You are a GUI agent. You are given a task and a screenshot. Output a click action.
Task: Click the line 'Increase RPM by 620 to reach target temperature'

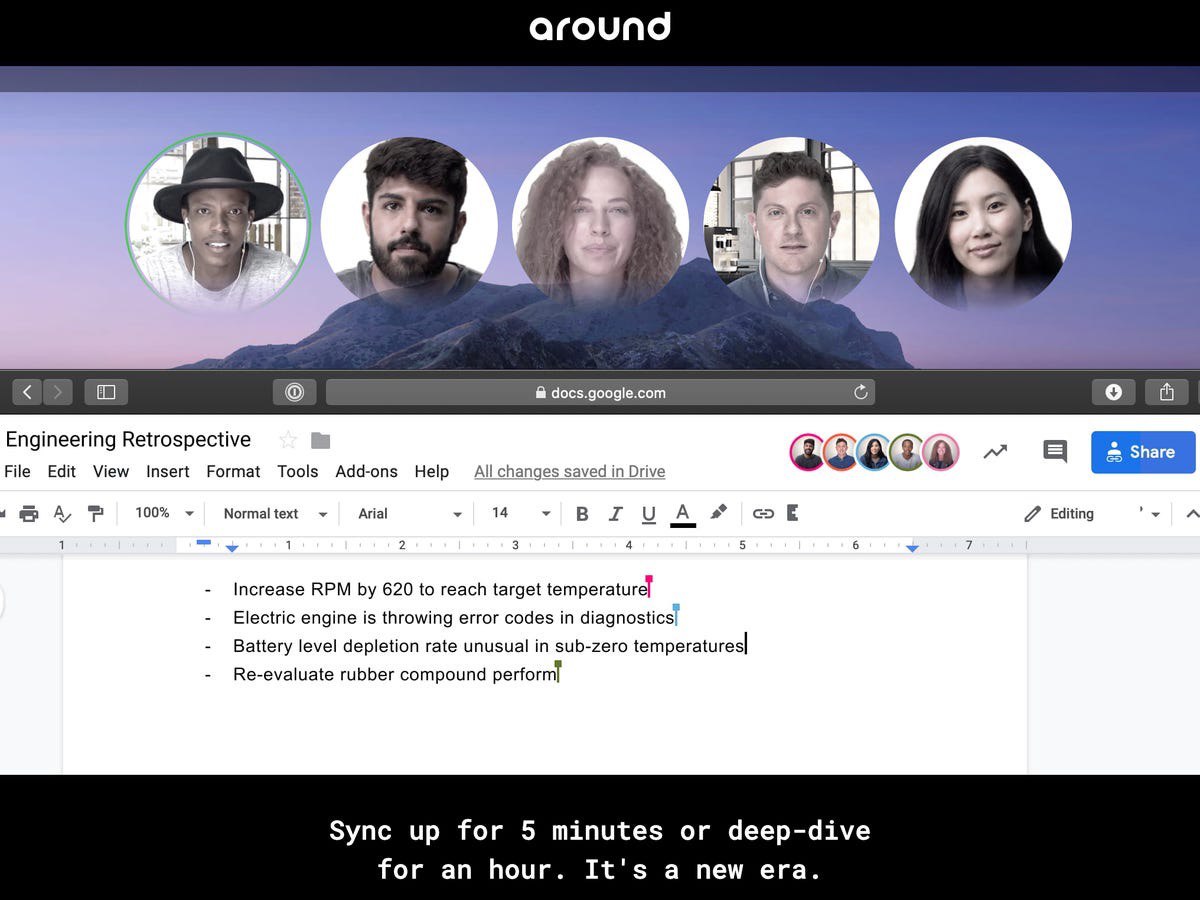[x=440, y=589]
